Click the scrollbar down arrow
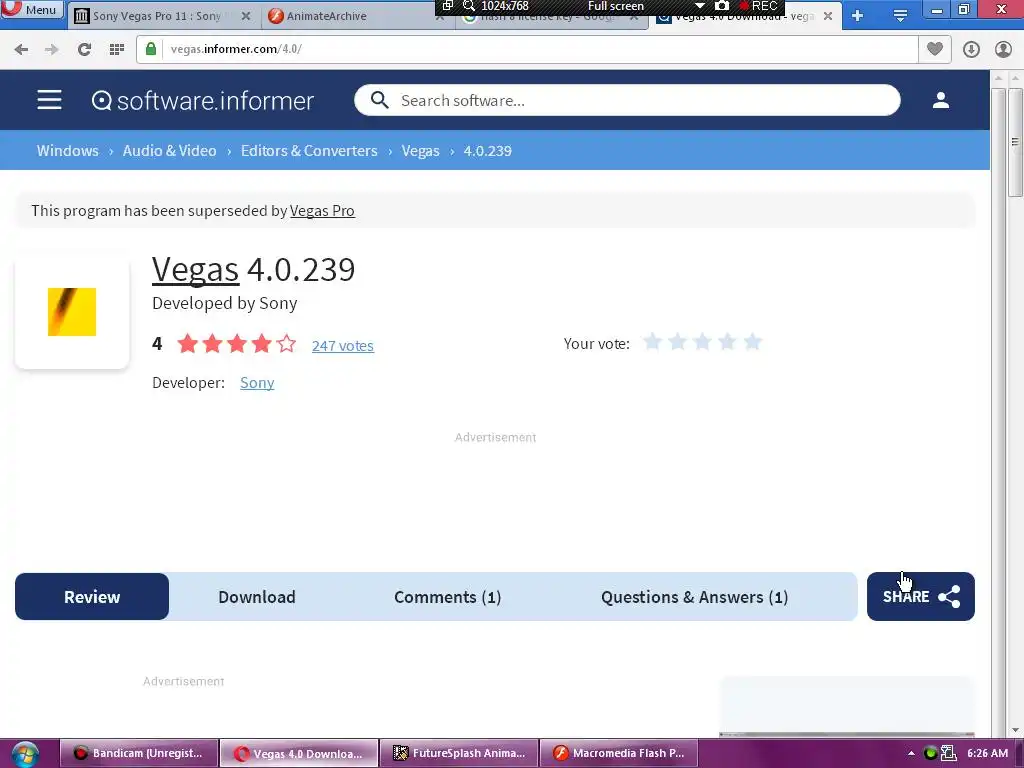 pos(1015,730)
